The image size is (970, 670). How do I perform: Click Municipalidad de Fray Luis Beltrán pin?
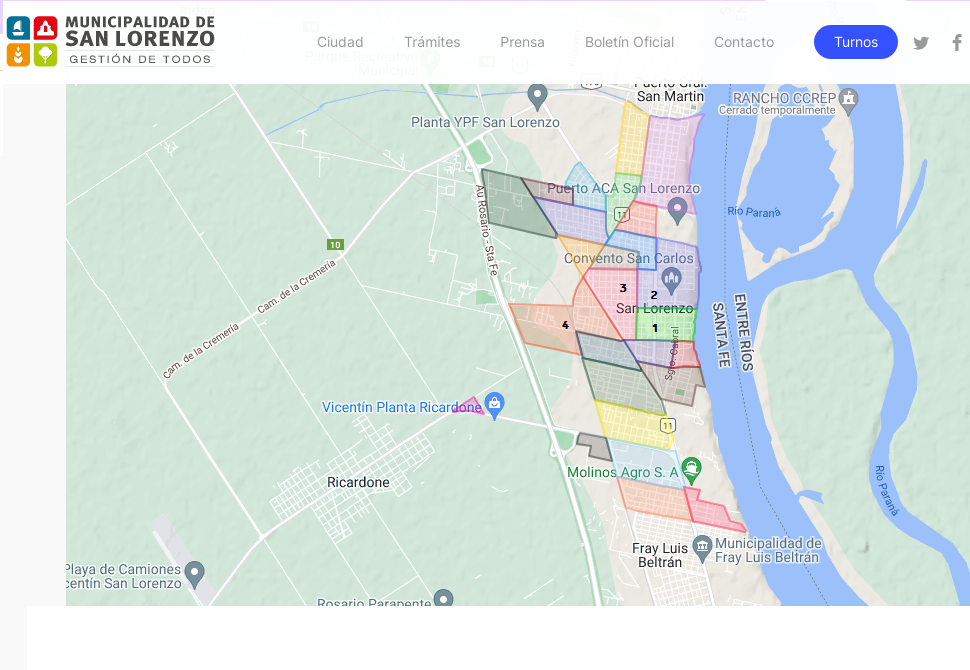(702, 548)
